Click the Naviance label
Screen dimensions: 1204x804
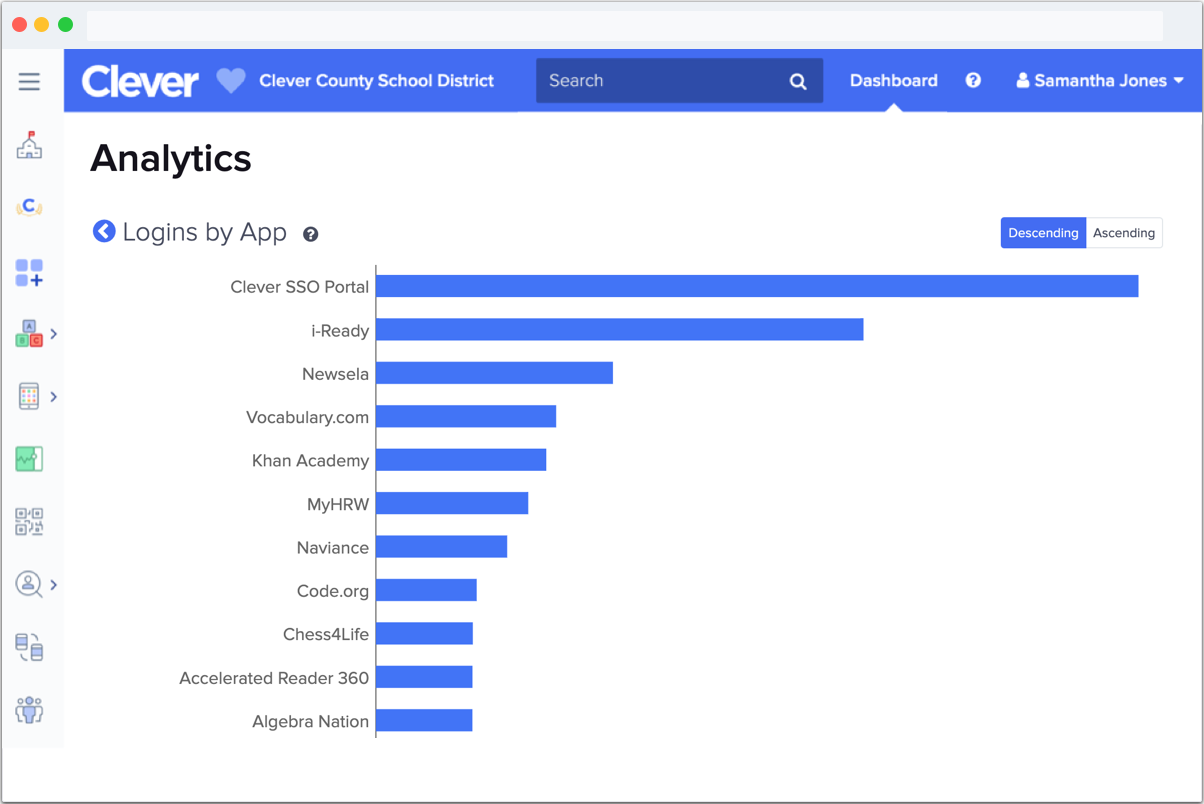pyautogui.click(x=333, y=548)
